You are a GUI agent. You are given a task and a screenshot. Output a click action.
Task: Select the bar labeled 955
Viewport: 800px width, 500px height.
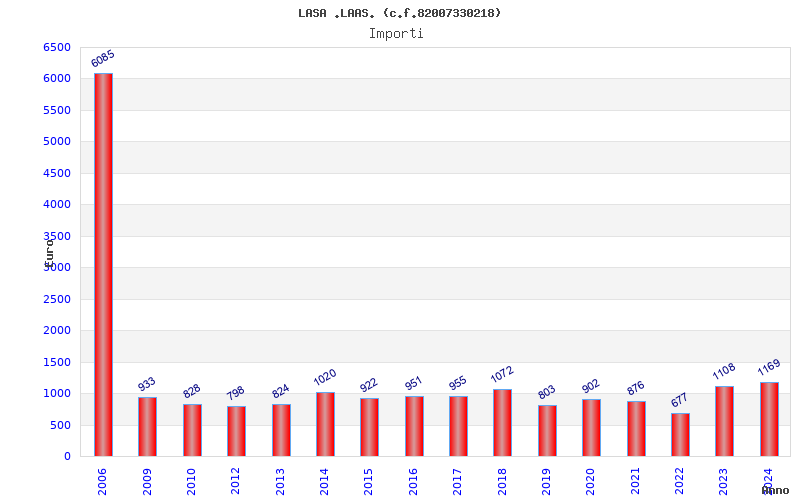(458, 426)
